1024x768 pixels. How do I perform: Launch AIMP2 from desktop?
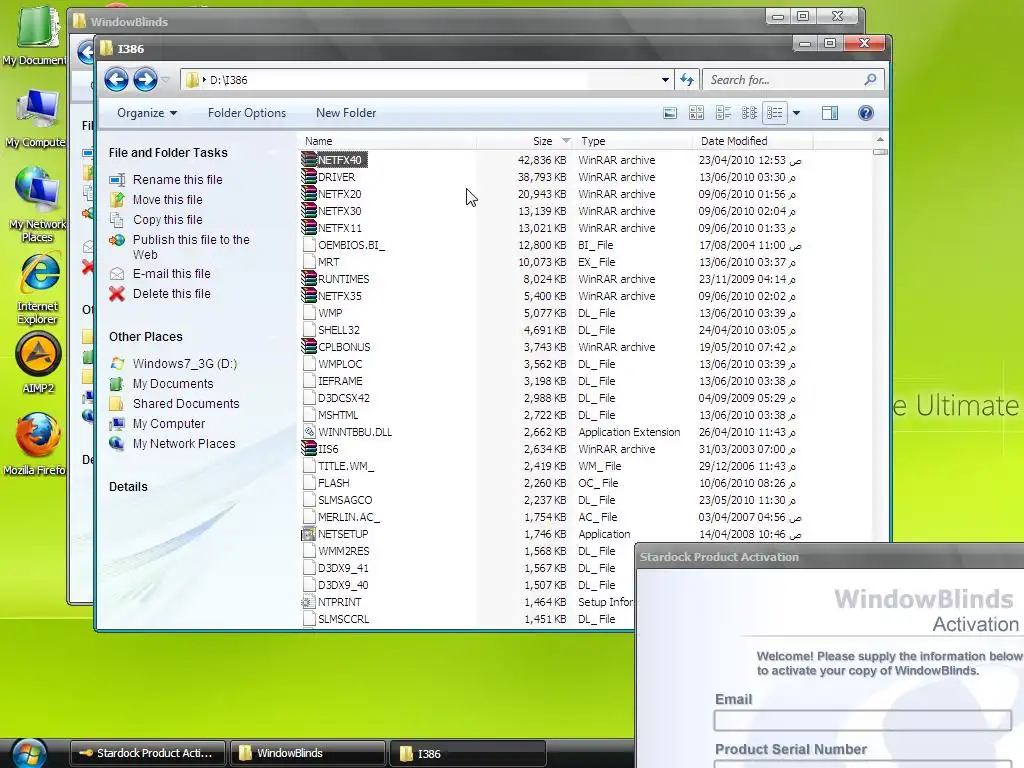coord(38,363)
